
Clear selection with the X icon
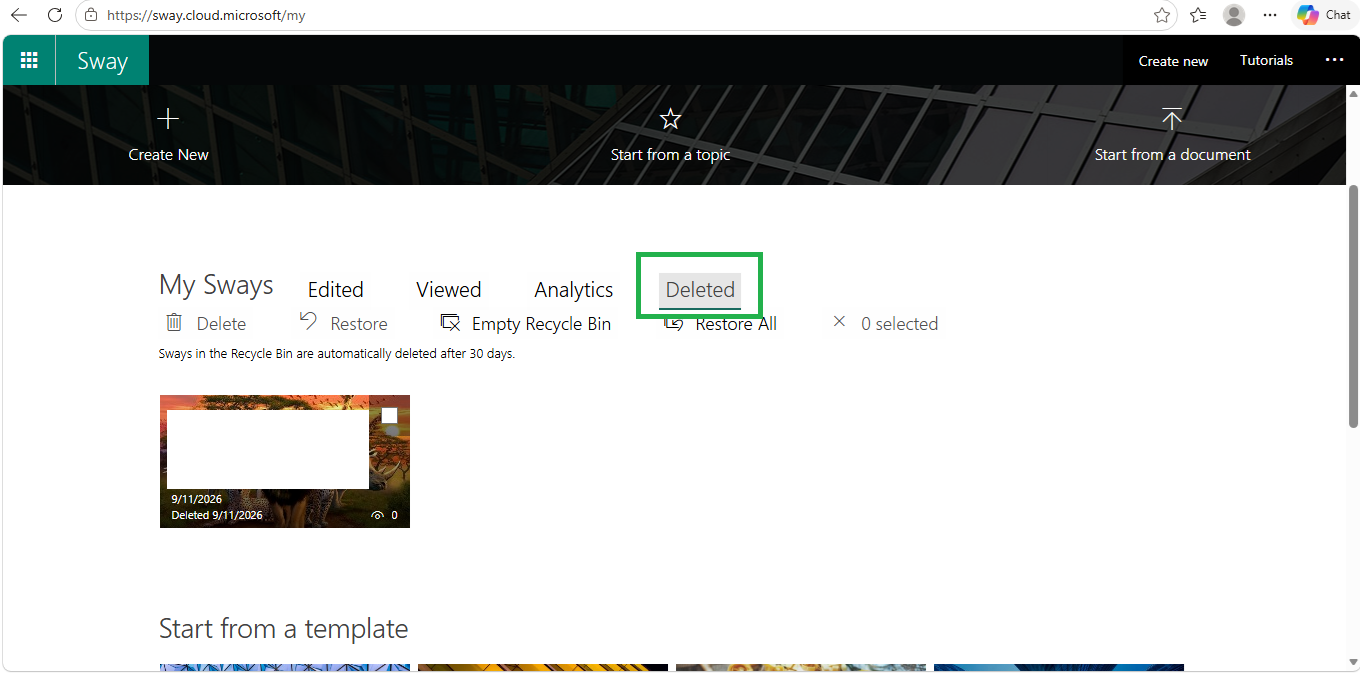pos(839,322)
